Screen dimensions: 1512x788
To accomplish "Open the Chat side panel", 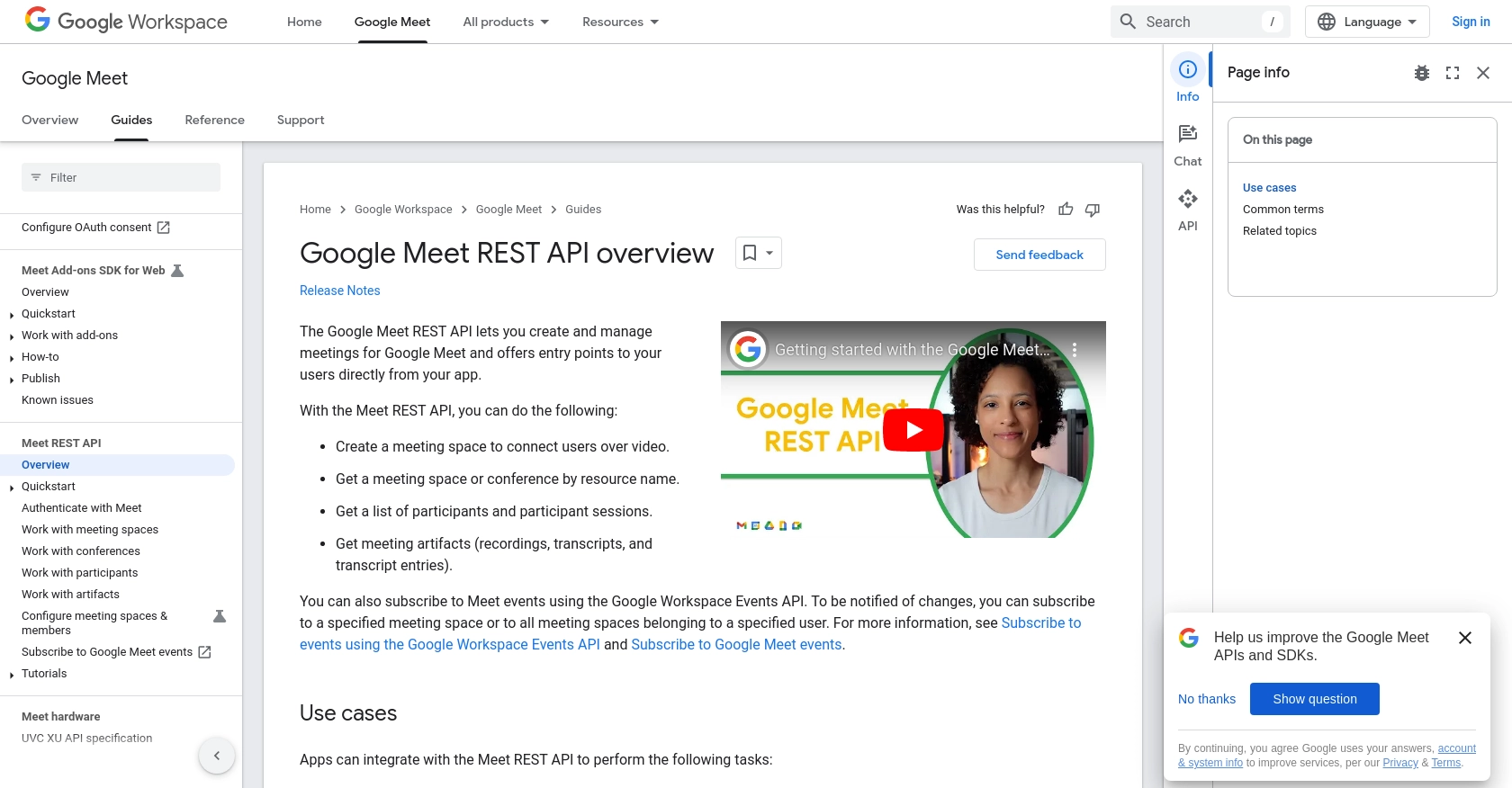I will 1188,145.
